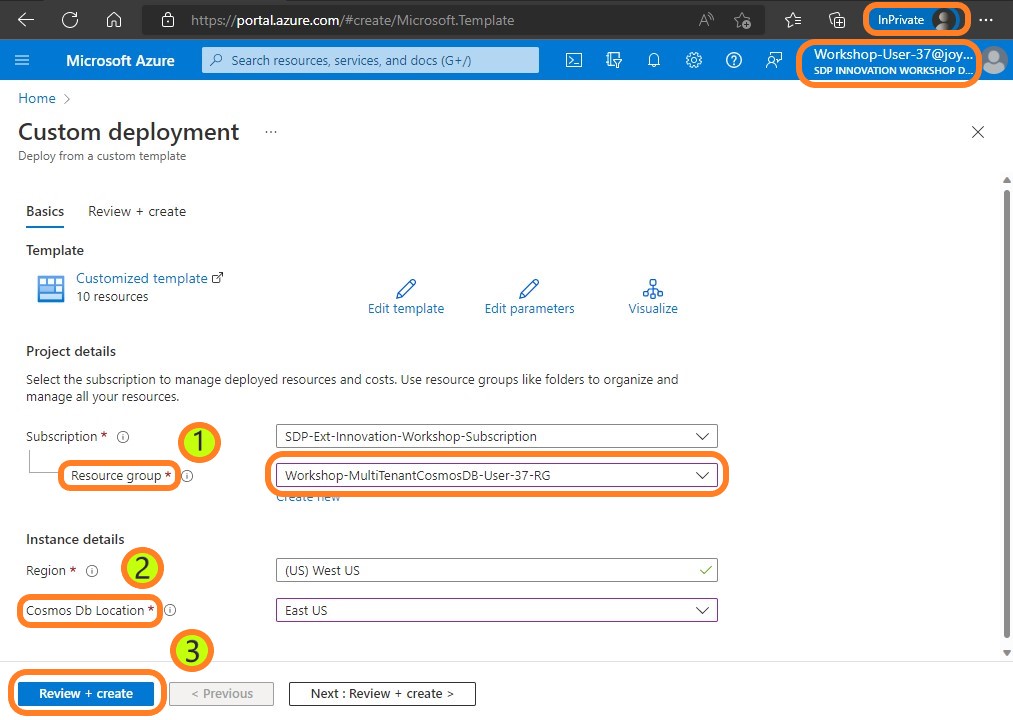
Task: Expand the Subscription dropdown
Action: (496, 436)
